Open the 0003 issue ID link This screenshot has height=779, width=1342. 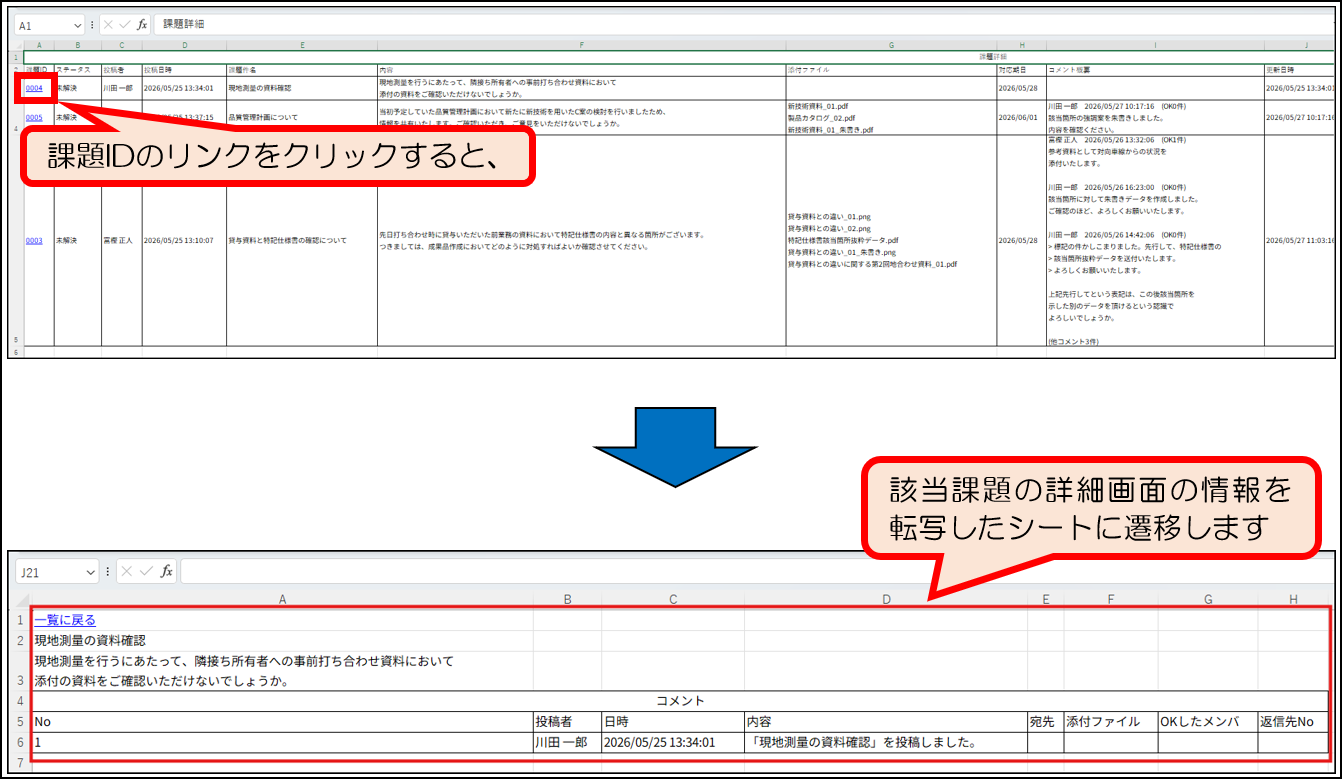(x=33, y=241)
